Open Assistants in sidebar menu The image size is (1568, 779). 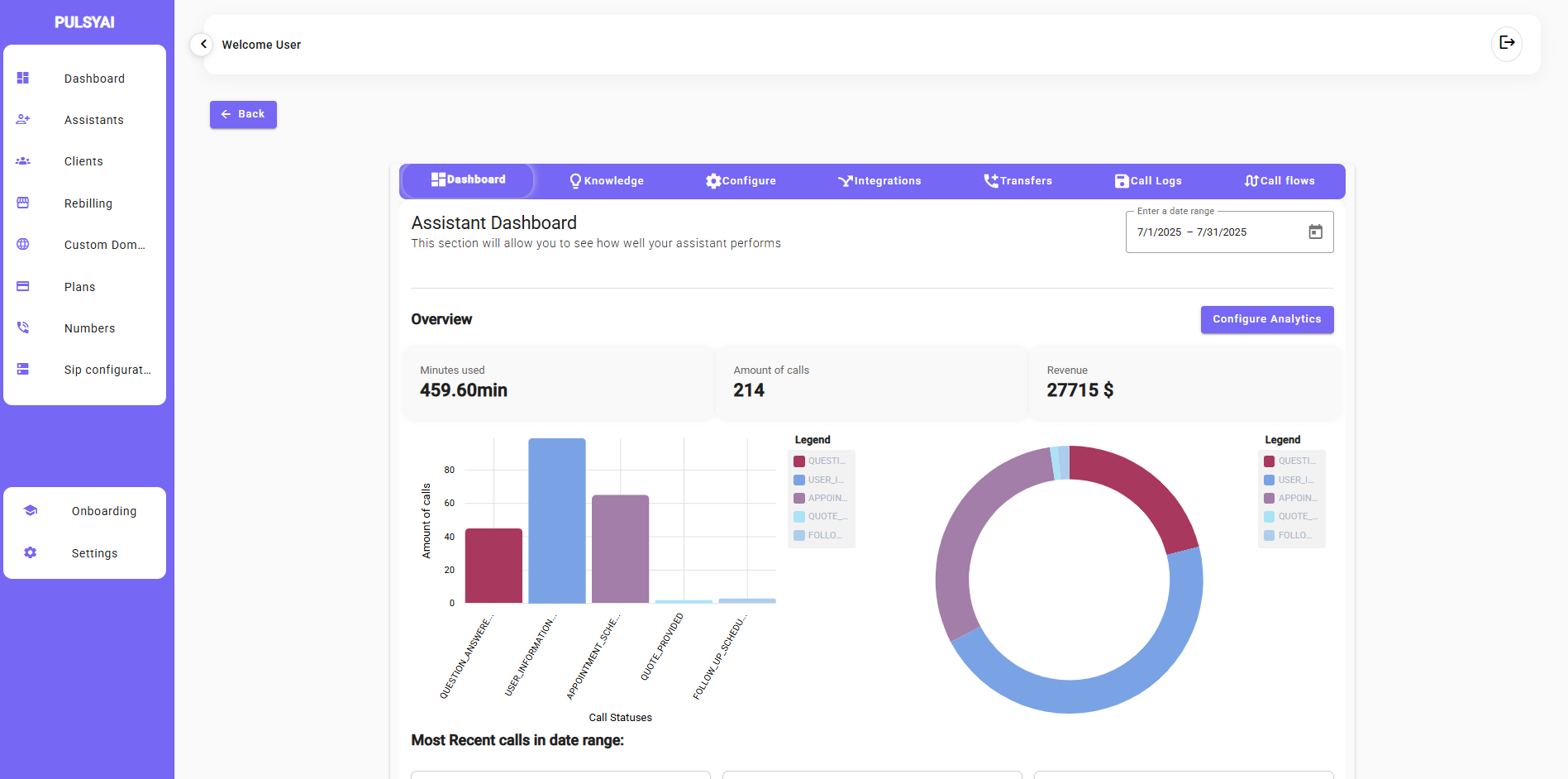point(84,120)
